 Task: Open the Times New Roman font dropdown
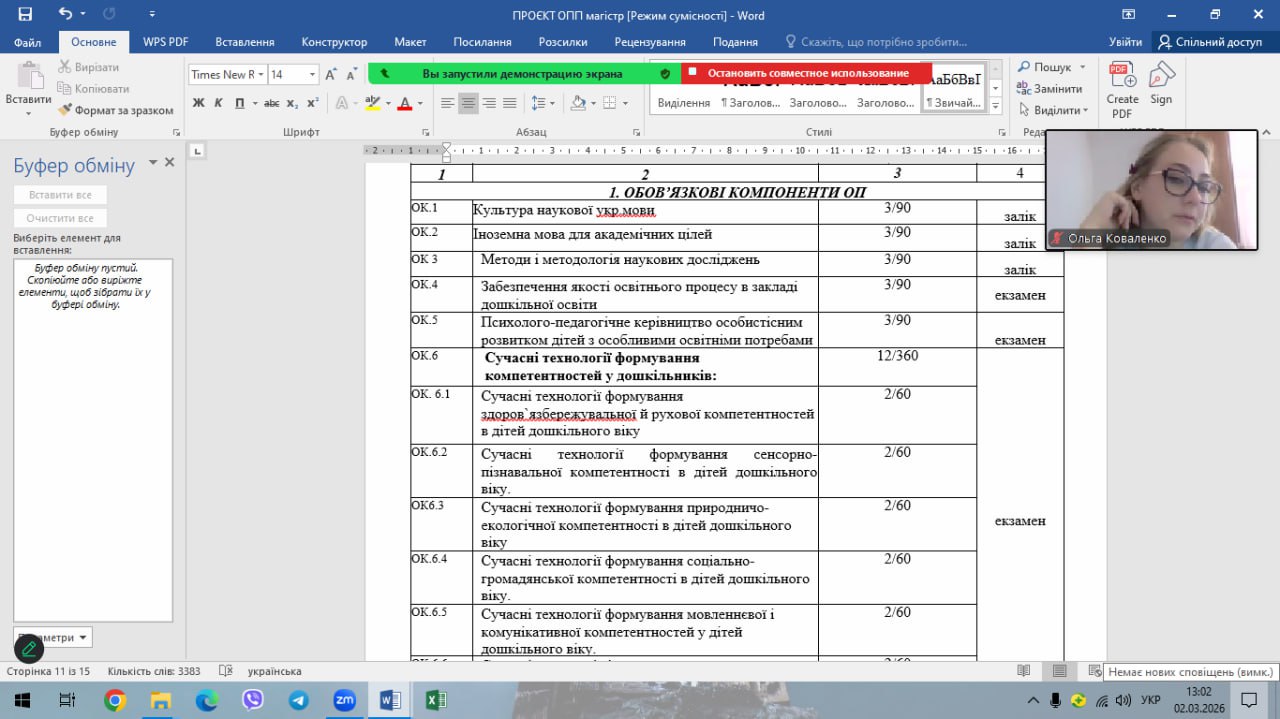[262, 75]
